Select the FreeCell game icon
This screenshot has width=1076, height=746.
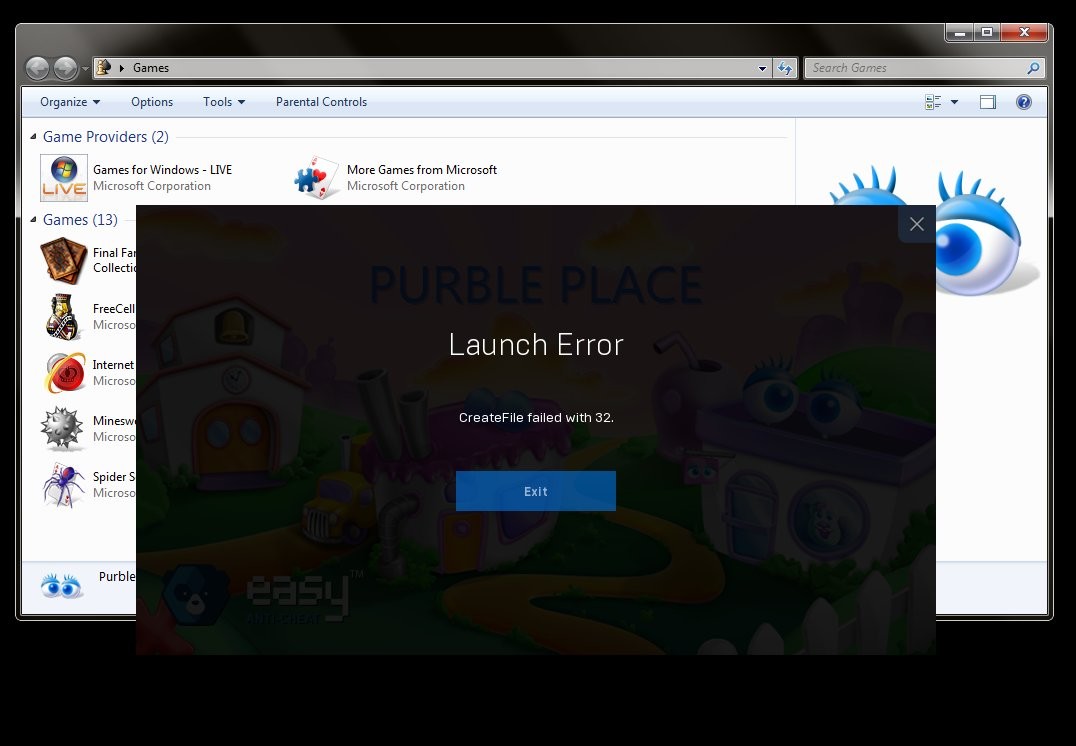(x=63, y=317)
